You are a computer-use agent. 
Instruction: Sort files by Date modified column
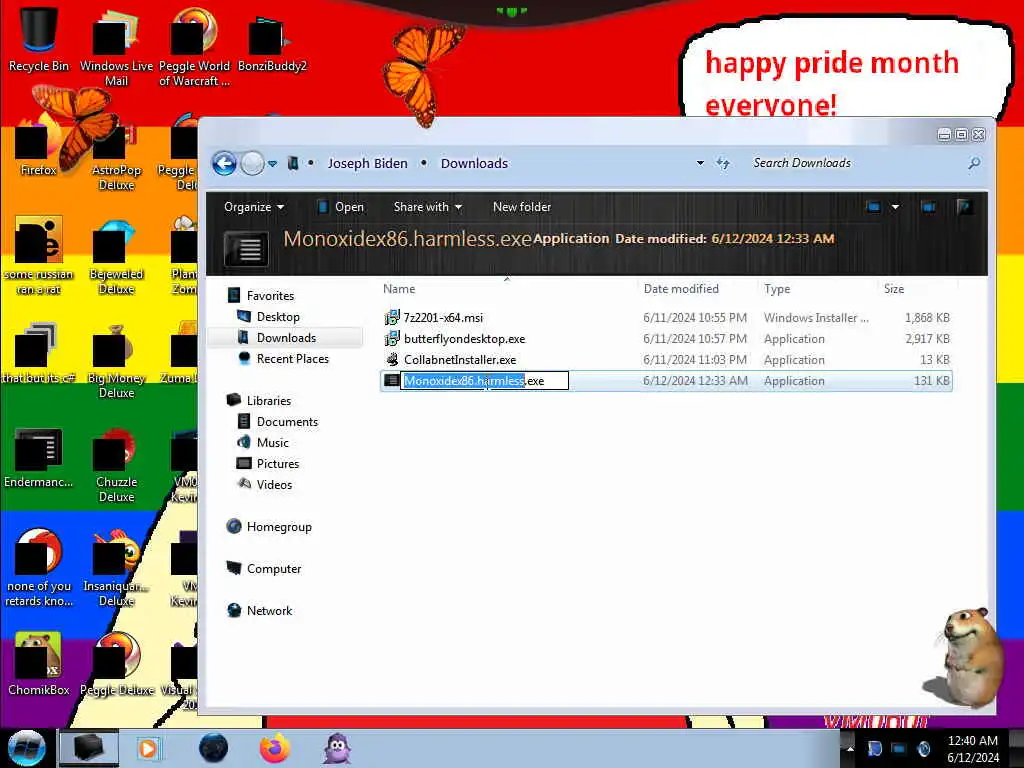(681, 289)
